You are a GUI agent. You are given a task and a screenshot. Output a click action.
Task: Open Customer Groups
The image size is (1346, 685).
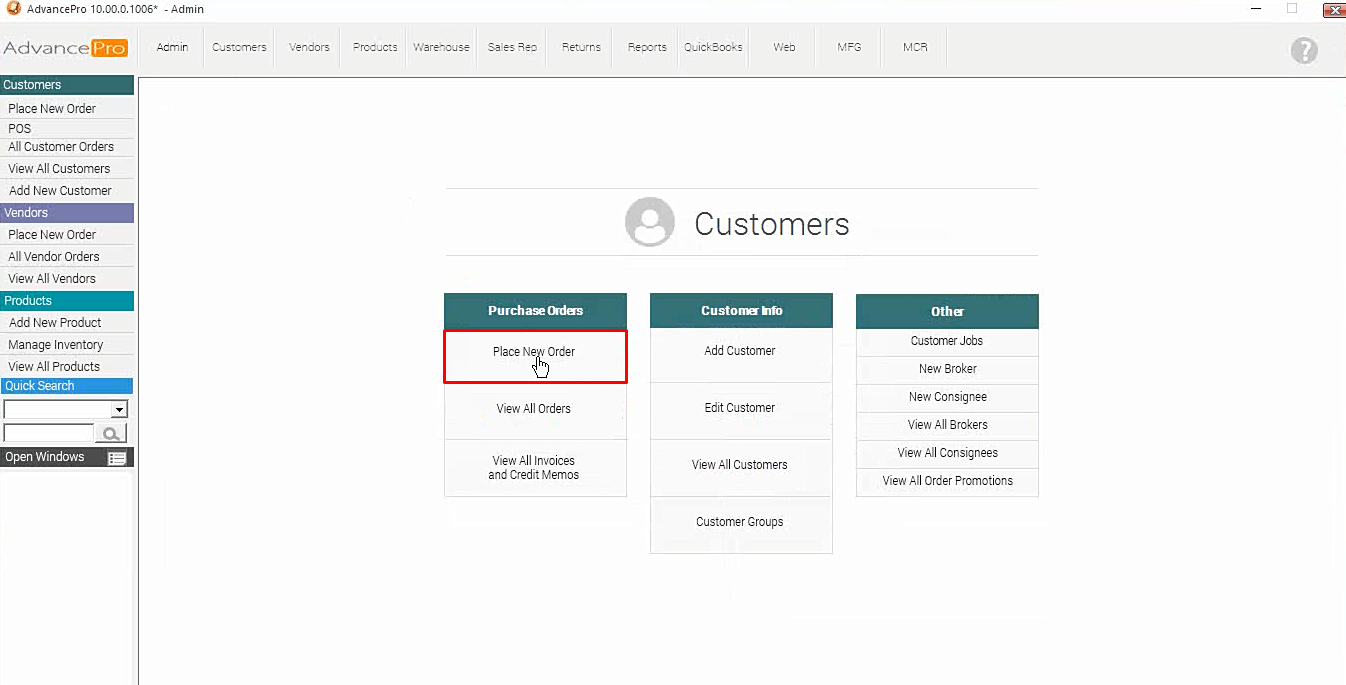click(740, 522)
